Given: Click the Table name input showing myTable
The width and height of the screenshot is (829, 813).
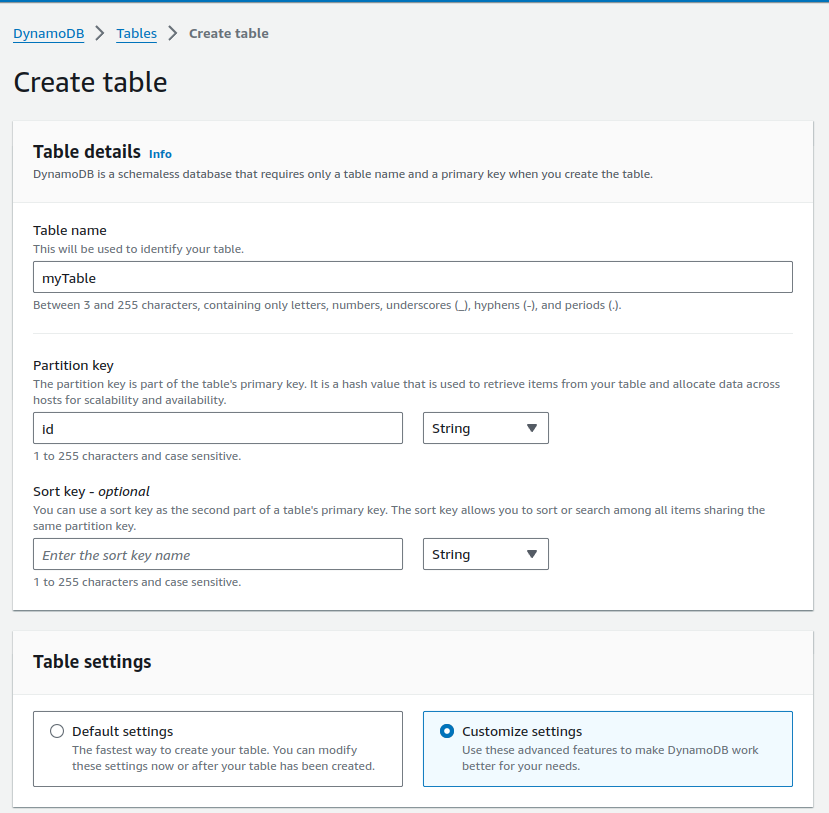Looking at the screenshot, I should tap(413, 277).
